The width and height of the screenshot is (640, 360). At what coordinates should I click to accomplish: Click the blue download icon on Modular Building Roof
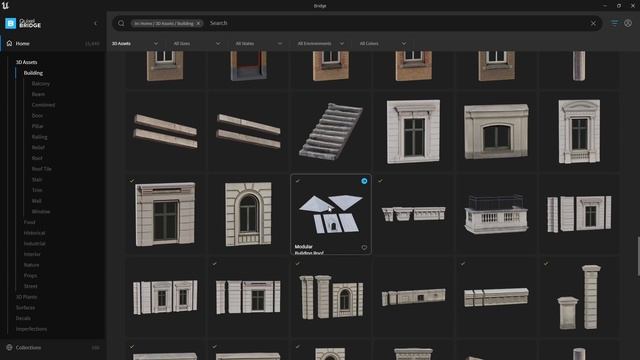pyautogui.click(x=364, y=181)
